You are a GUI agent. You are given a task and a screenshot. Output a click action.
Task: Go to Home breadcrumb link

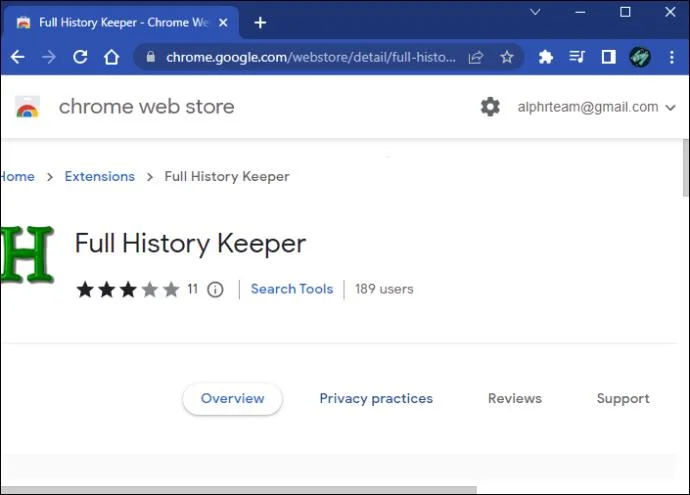(x=17, y=176)
